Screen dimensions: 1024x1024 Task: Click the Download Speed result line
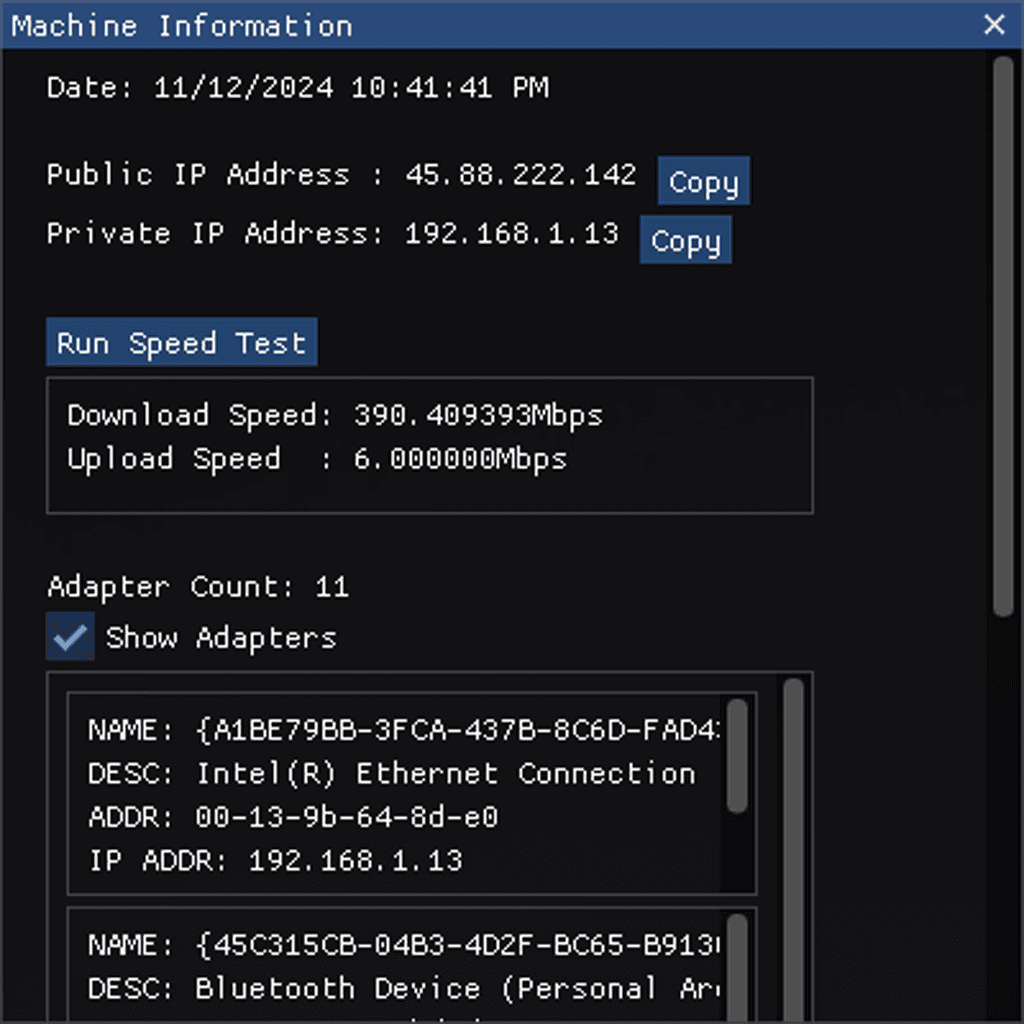point(335,416)
